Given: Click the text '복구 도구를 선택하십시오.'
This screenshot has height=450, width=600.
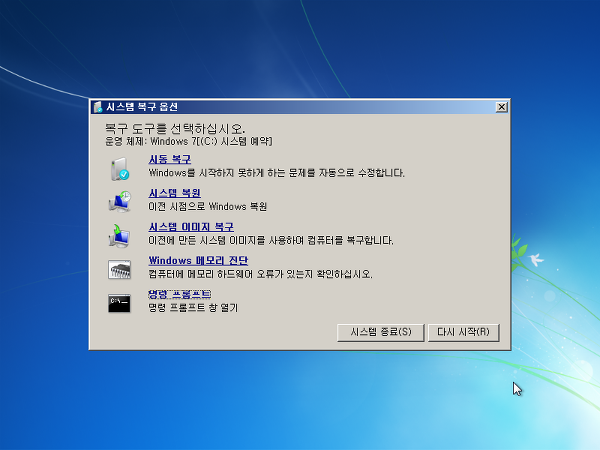Looking at the screenshot, I should [x=175, y=129].
